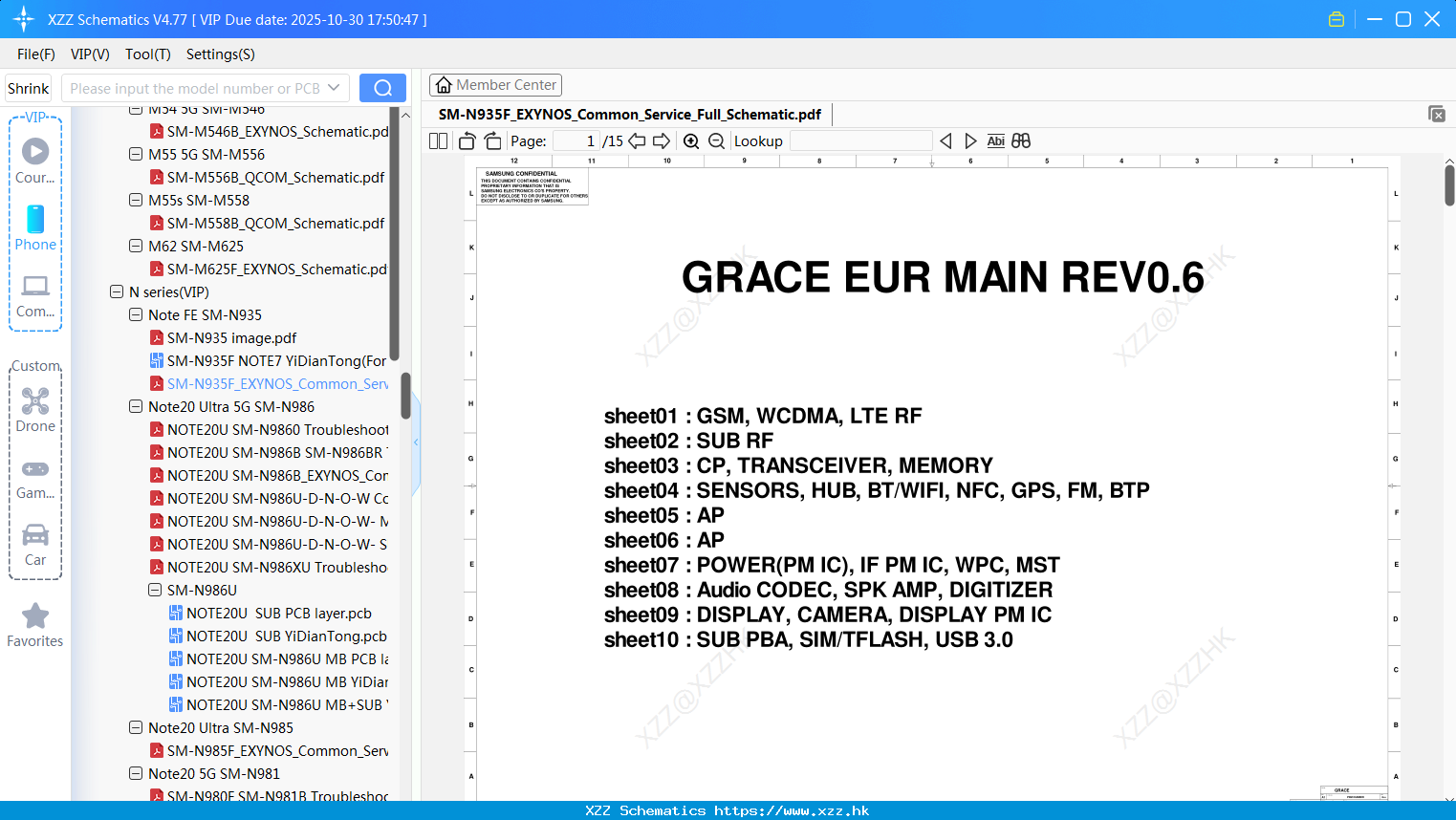
Task: Open the Tool(T) menu
Action: [x=148, y=54]
